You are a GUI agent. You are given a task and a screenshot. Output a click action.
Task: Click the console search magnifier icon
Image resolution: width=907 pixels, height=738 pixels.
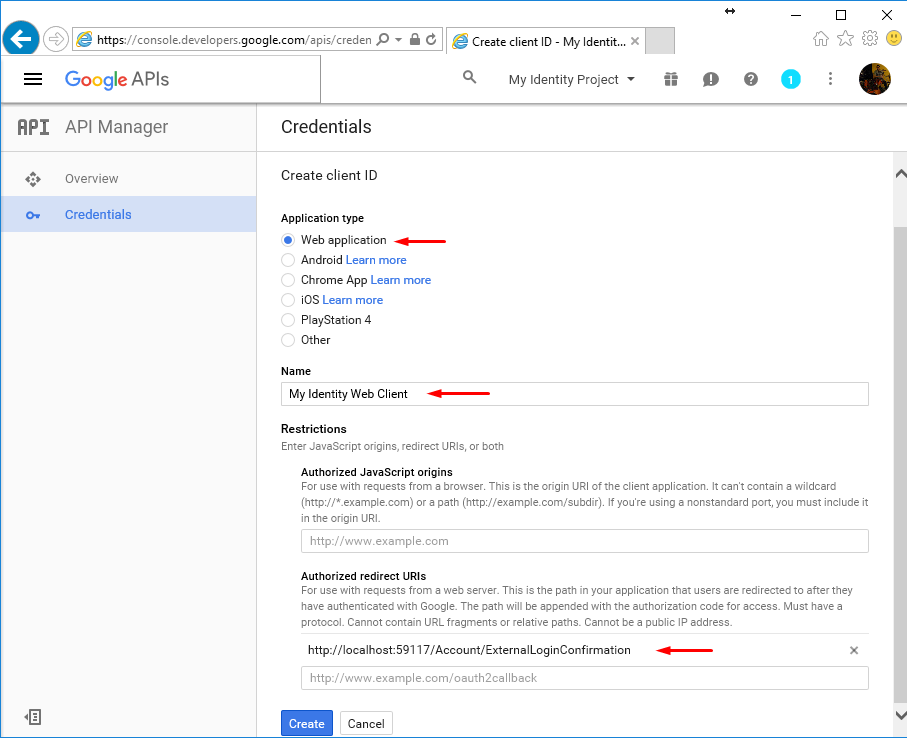pyautogui.click(x=470, y=77)
